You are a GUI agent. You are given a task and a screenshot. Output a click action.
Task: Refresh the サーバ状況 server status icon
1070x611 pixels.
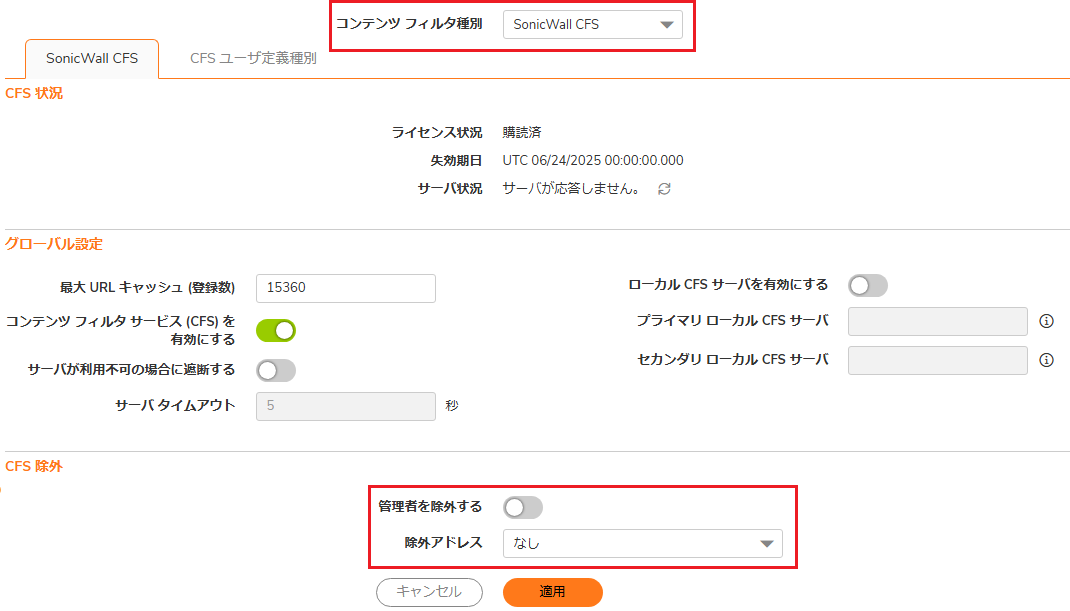click(664, 189)
